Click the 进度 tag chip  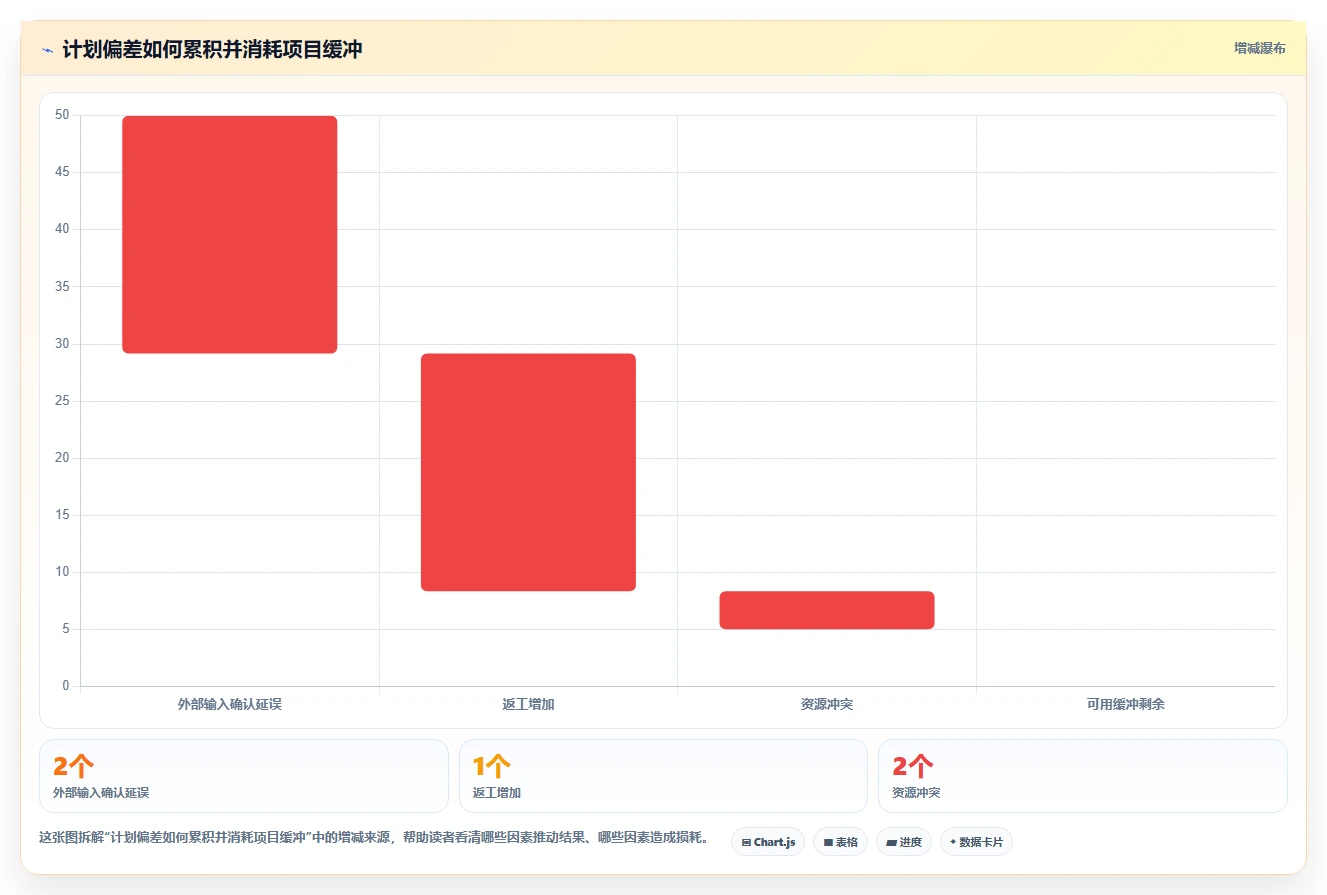point(904,842)
